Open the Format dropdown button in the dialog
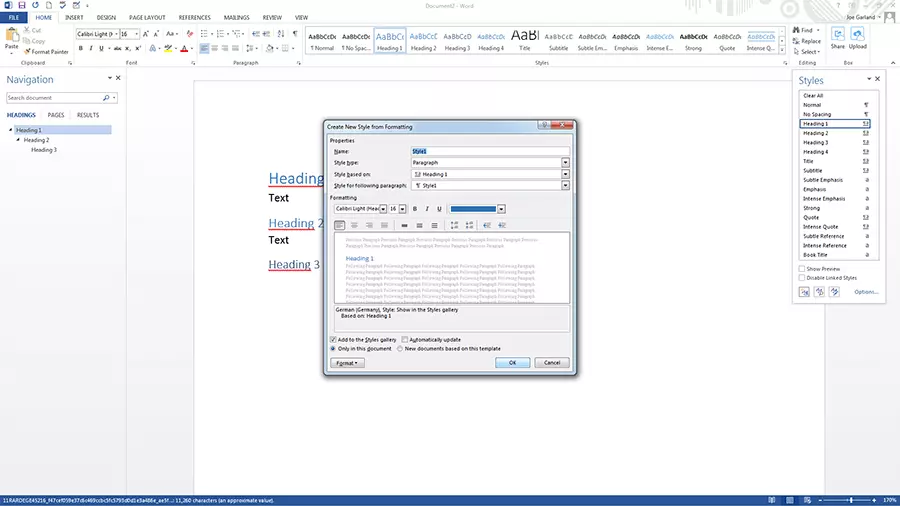The height and width of the screenshot is (506, 900). tap(348, 363)
